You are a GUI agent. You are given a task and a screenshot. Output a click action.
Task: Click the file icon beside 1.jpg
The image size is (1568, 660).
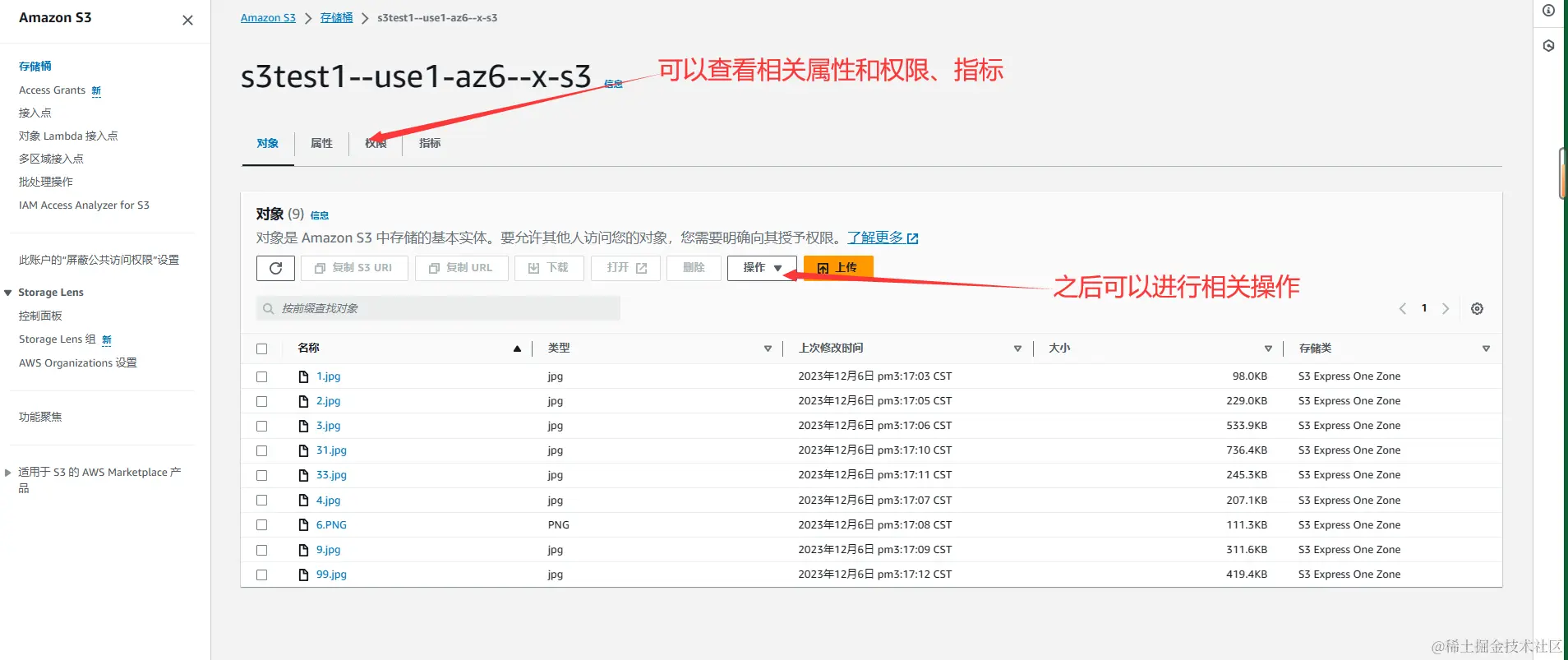[x=303, y=376]
